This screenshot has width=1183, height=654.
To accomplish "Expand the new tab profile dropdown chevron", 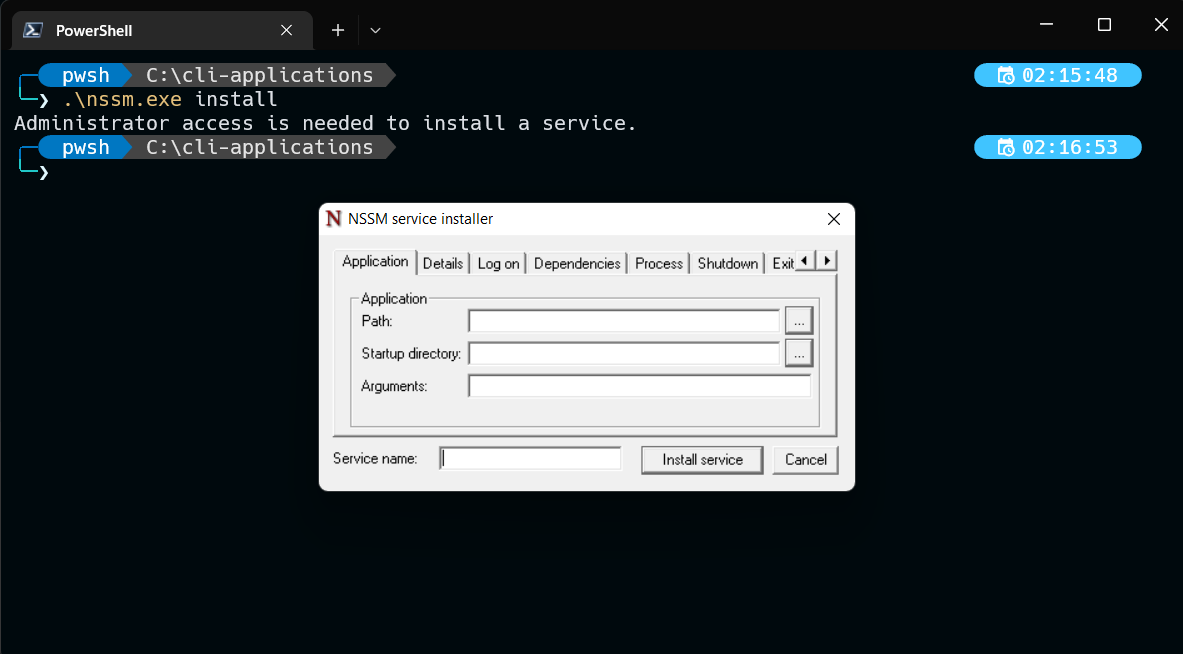I will [376, 30].
